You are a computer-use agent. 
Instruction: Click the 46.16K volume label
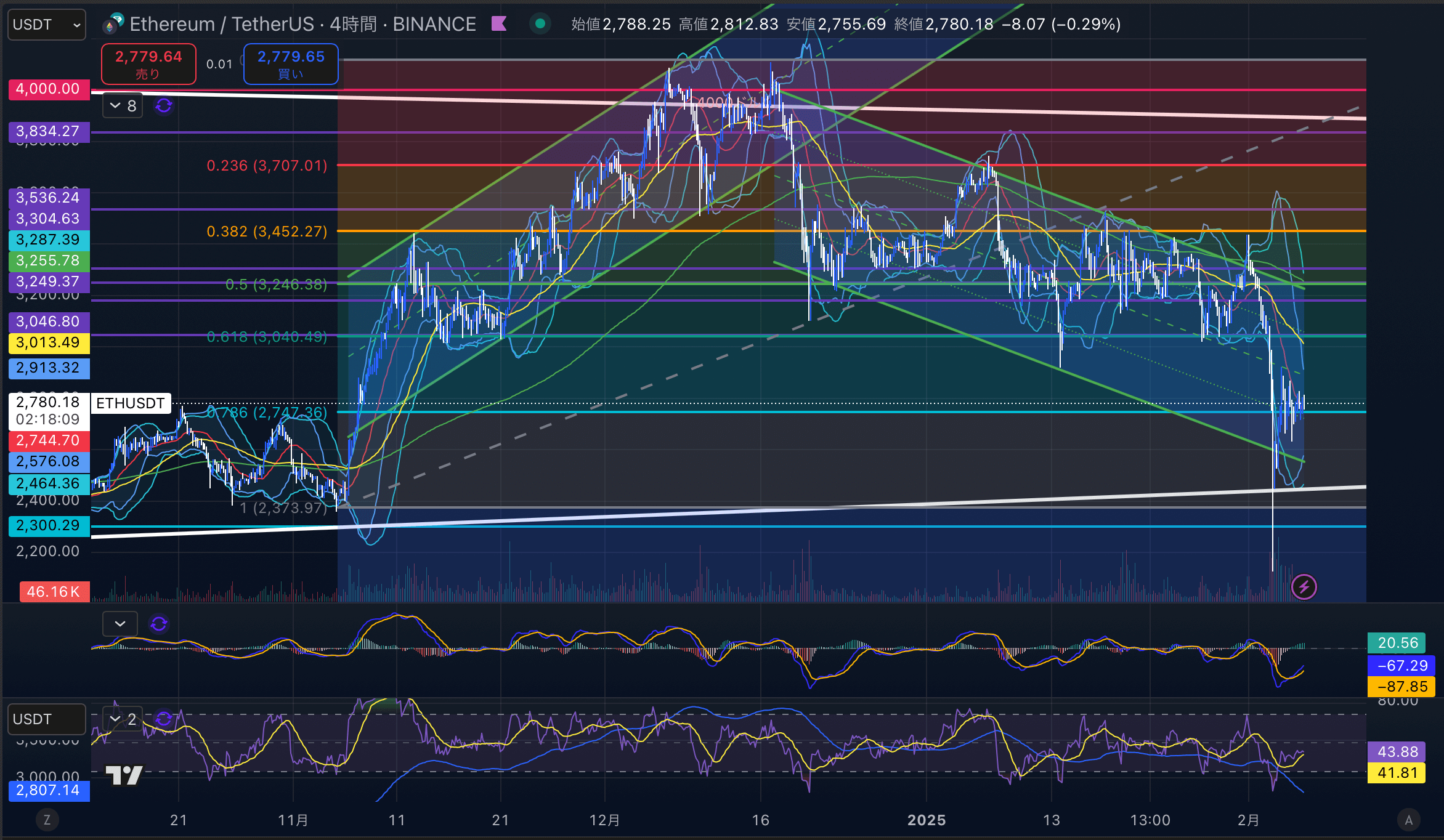[x=54, y=592]
